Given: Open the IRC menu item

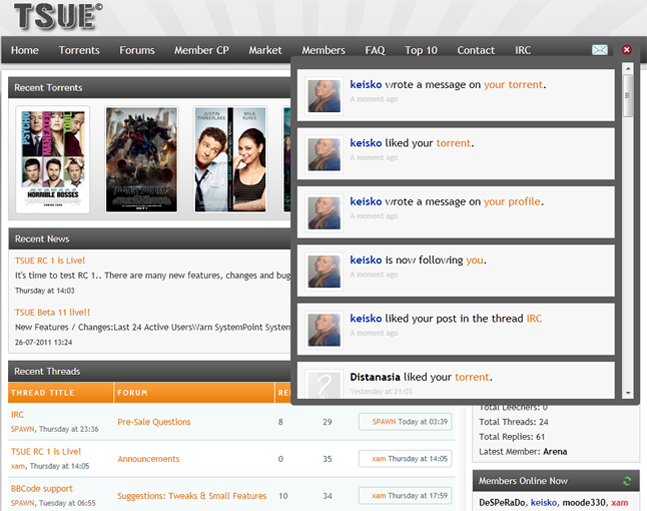Looking at the screenshot, I should click(x=523, y=50).
